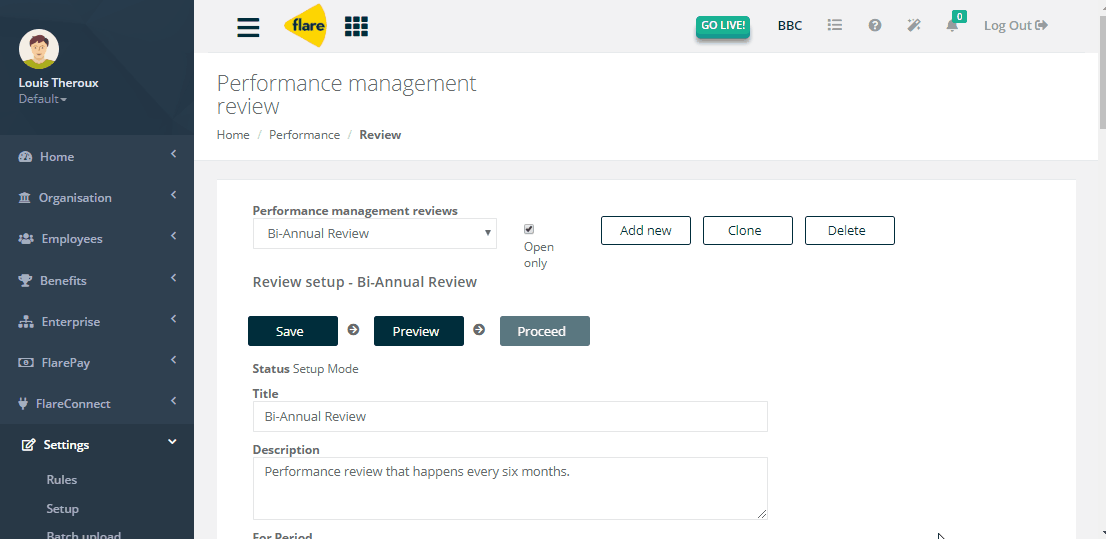Click the Preview button

[418, 331]
